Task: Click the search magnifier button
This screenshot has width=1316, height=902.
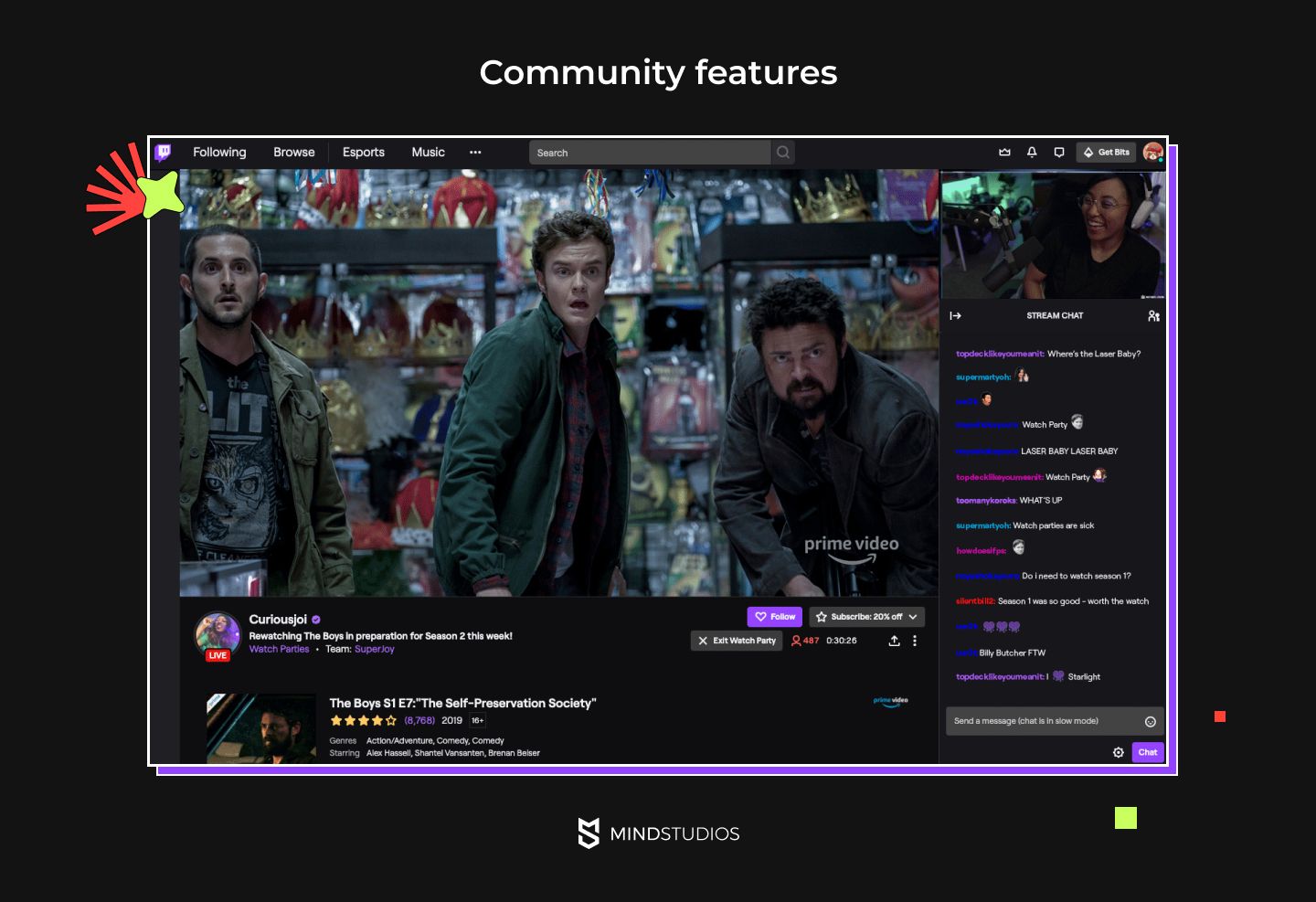Action: tap(783, 153)
